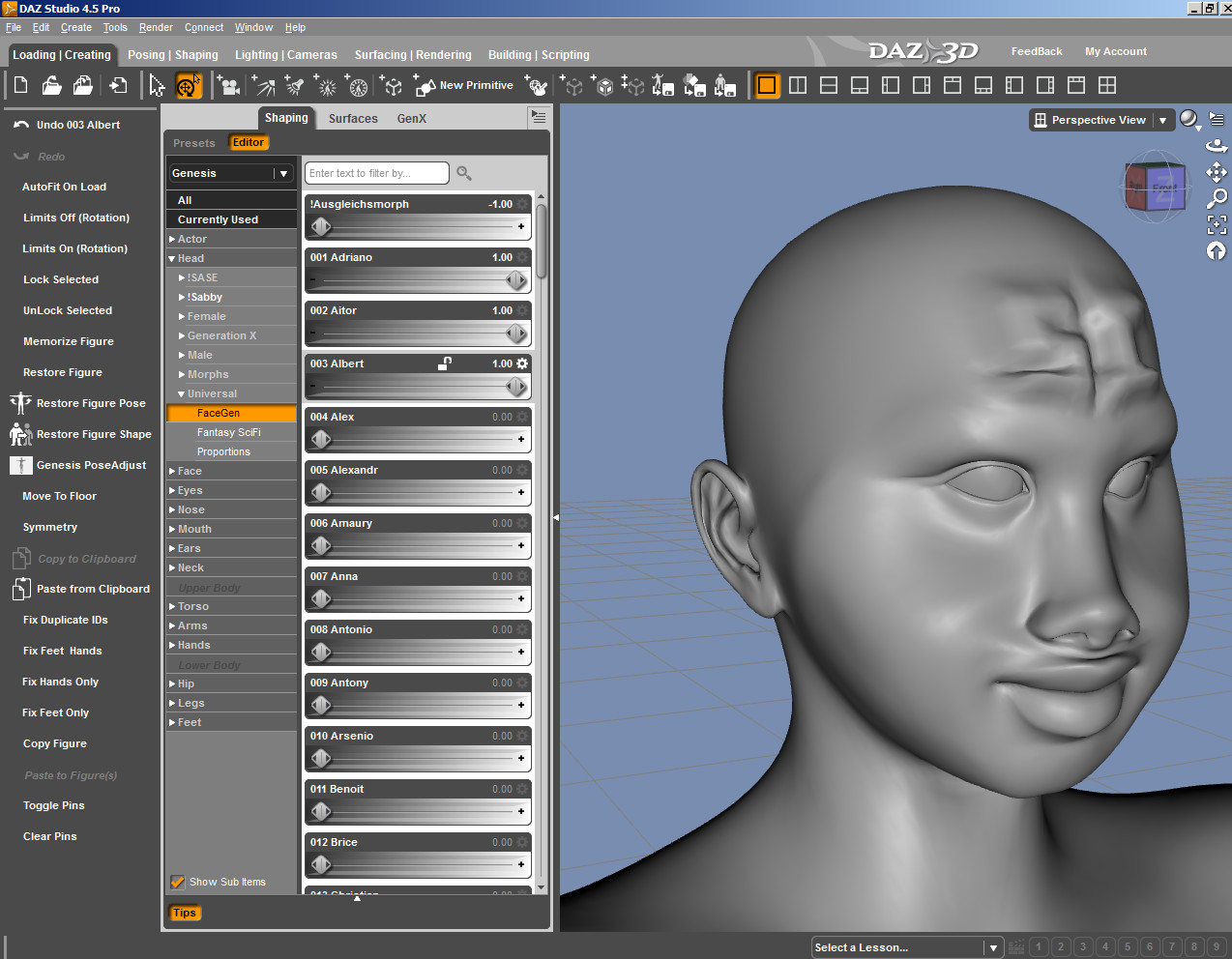
Task: Open the viewport options menu icon
Action: [x=1217, y=119]
